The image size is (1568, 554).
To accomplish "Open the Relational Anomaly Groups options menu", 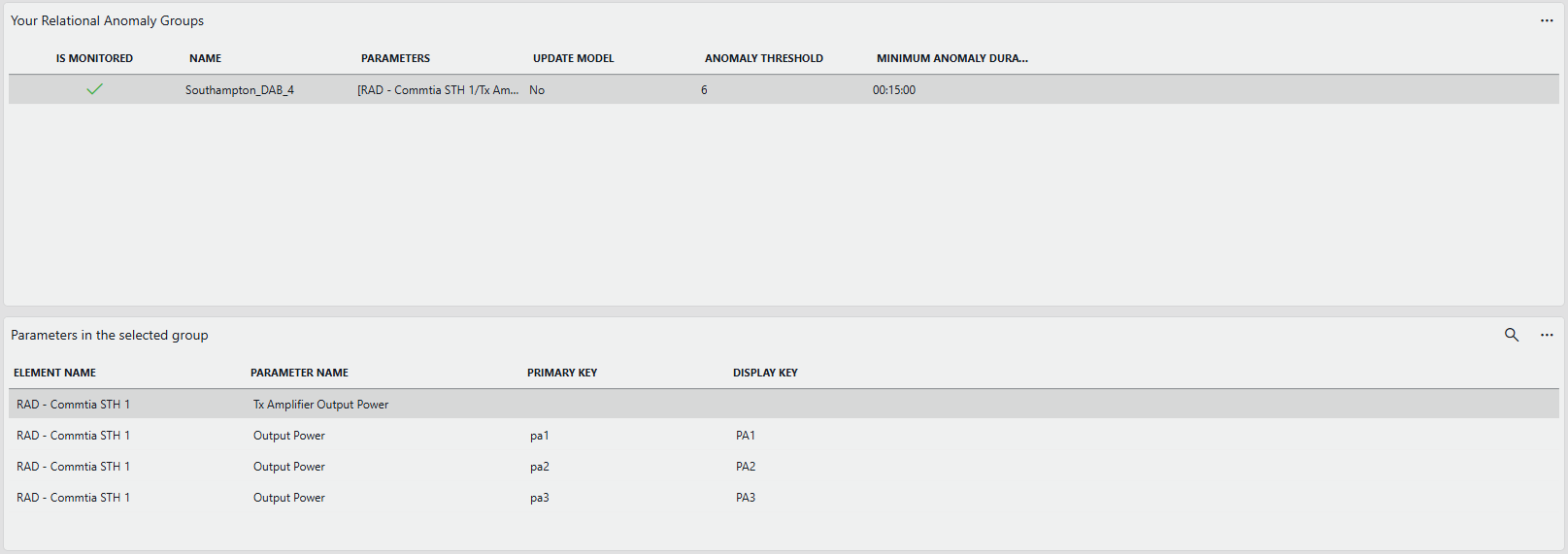I will tap(1547, 20).
